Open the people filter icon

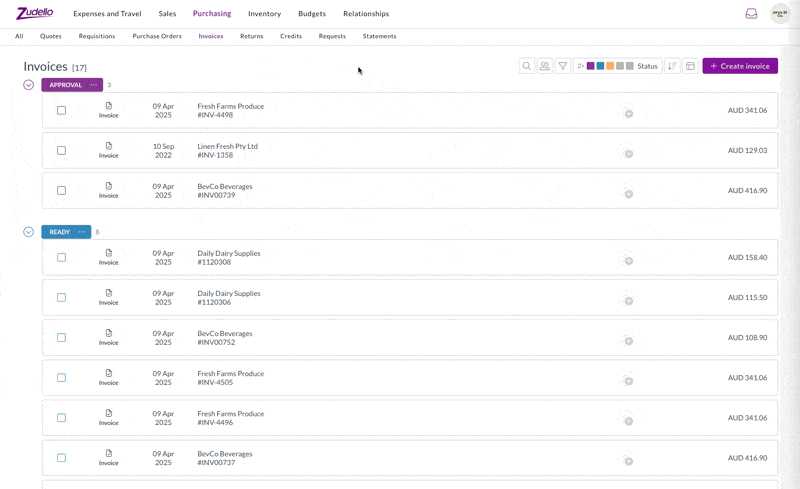point(545,66)
